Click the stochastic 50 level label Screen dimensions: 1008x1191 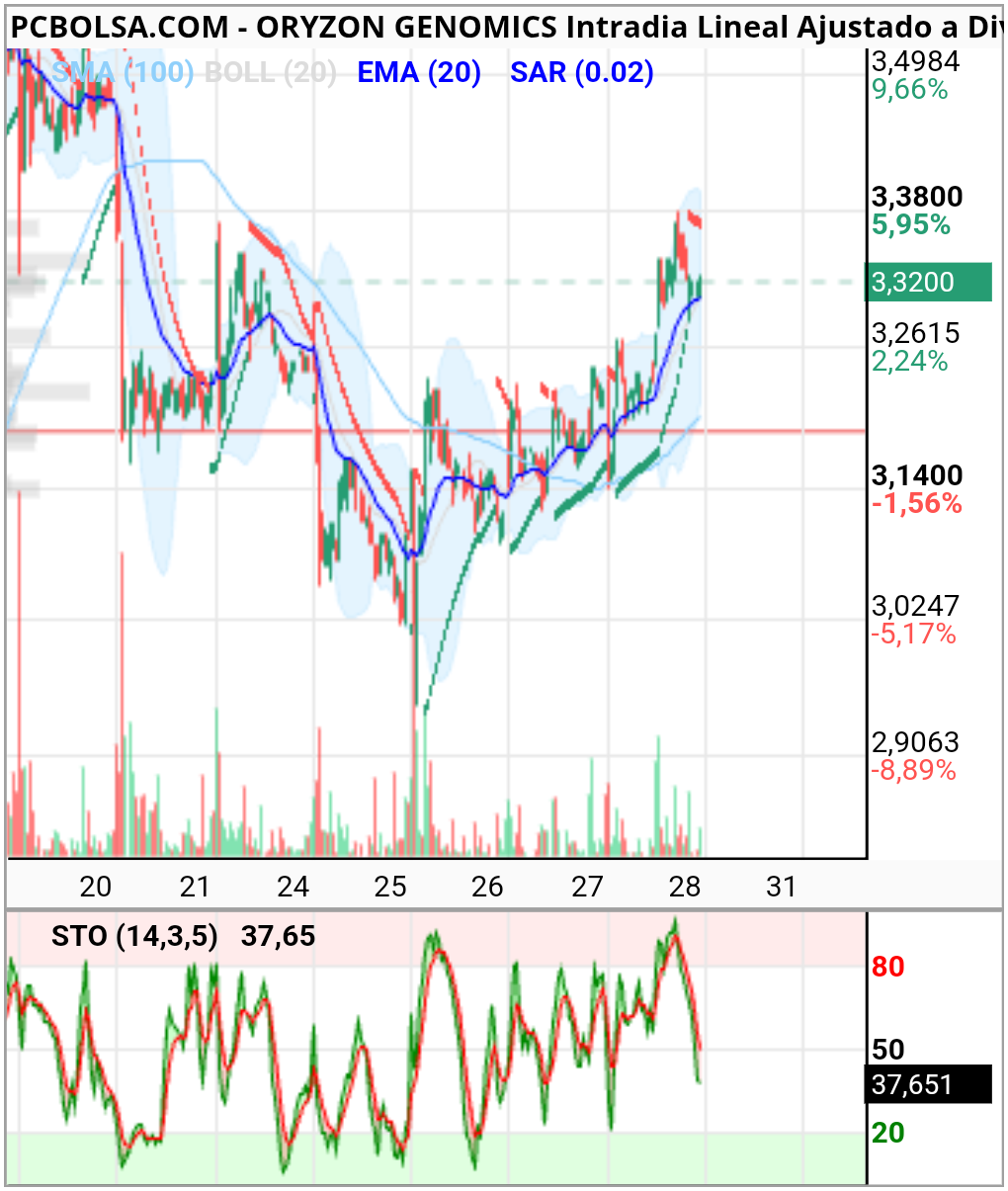pyautogui.click(x=888, y=1050)
